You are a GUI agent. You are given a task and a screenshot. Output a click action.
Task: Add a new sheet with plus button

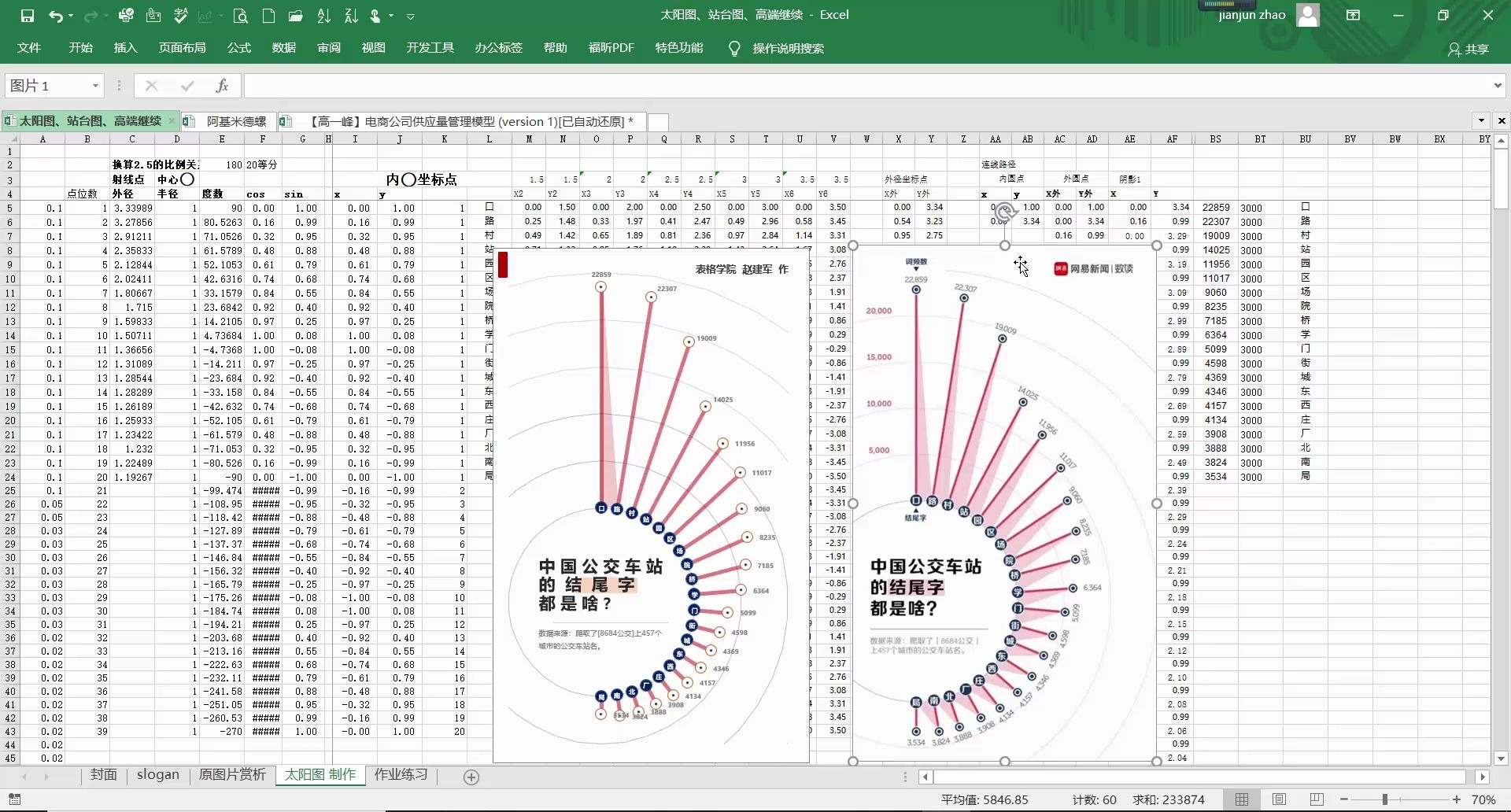pyautogui.click(x=471, y=777)
